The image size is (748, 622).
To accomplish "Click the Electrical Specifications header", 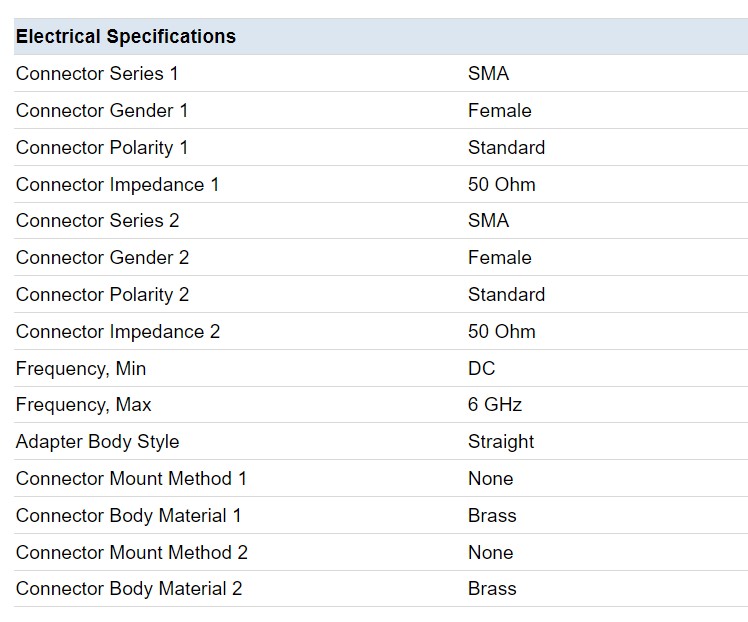I will pyautogui.click(x=126, y=37).
